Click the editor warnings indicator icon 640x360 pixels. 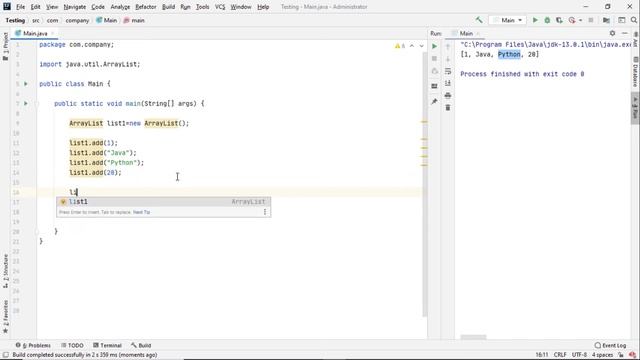(x=400, y=46)
